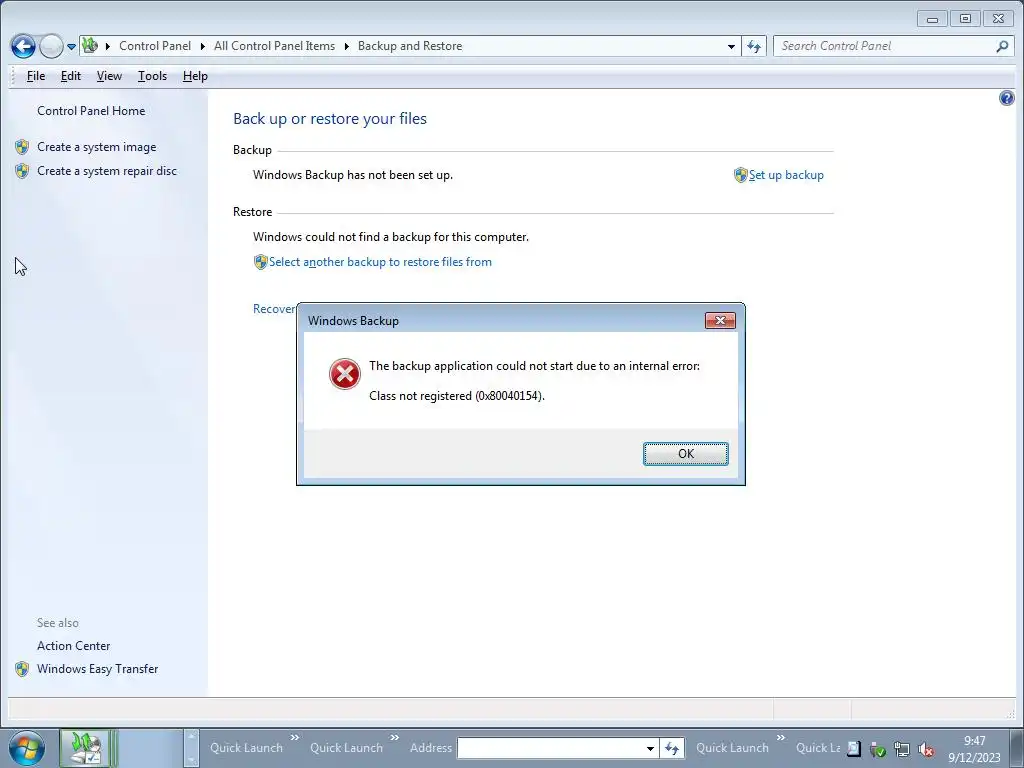This screenshot has height=768, width=1024.
Task: Go to Control Panel Home
Action: [x=91, y=110]
